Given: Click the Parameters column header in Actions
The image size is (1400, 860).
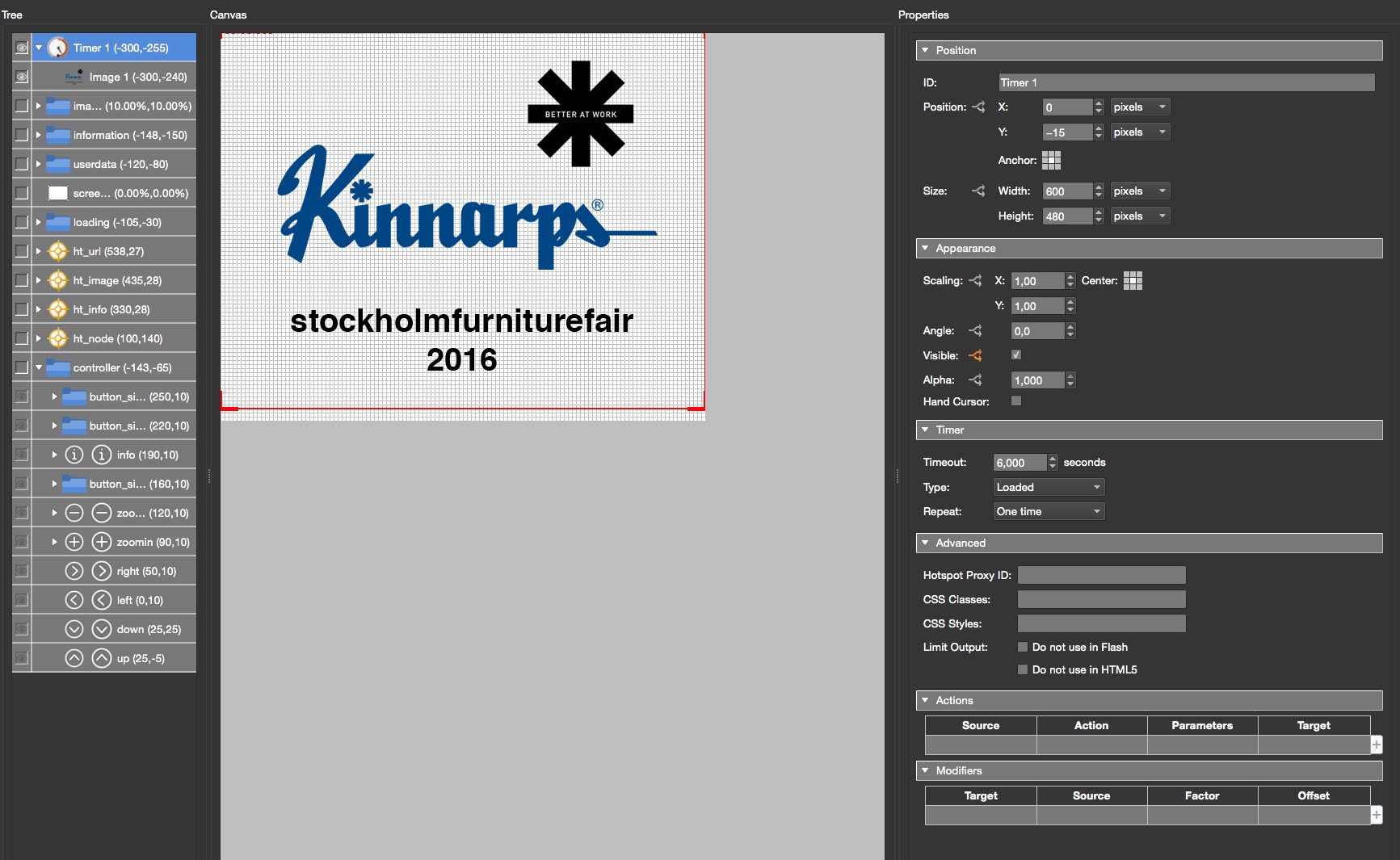Looking at the screenshot, I should [x=1202, y=725].
